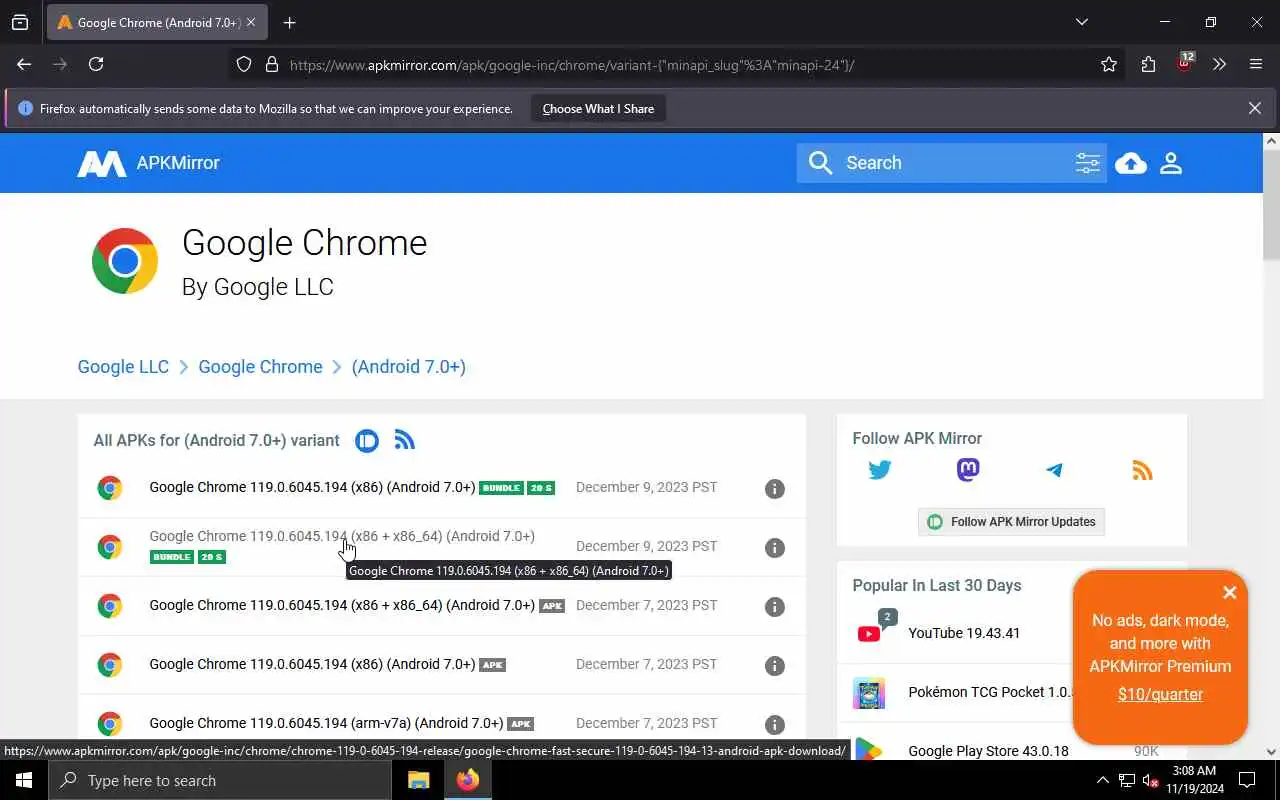Open RSS feed icon beside variant heading
1280x800 pixels.
[404, 440]
